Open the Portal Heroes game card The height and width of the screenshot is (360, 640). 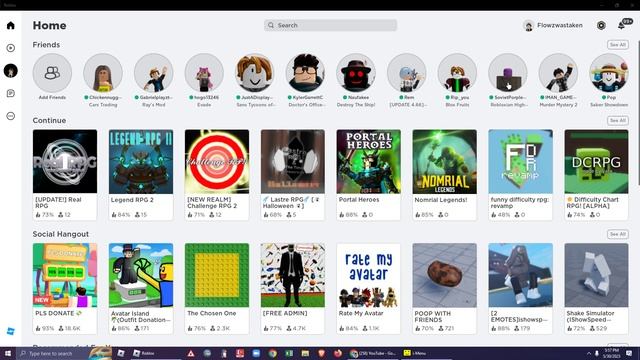(369, 175)
